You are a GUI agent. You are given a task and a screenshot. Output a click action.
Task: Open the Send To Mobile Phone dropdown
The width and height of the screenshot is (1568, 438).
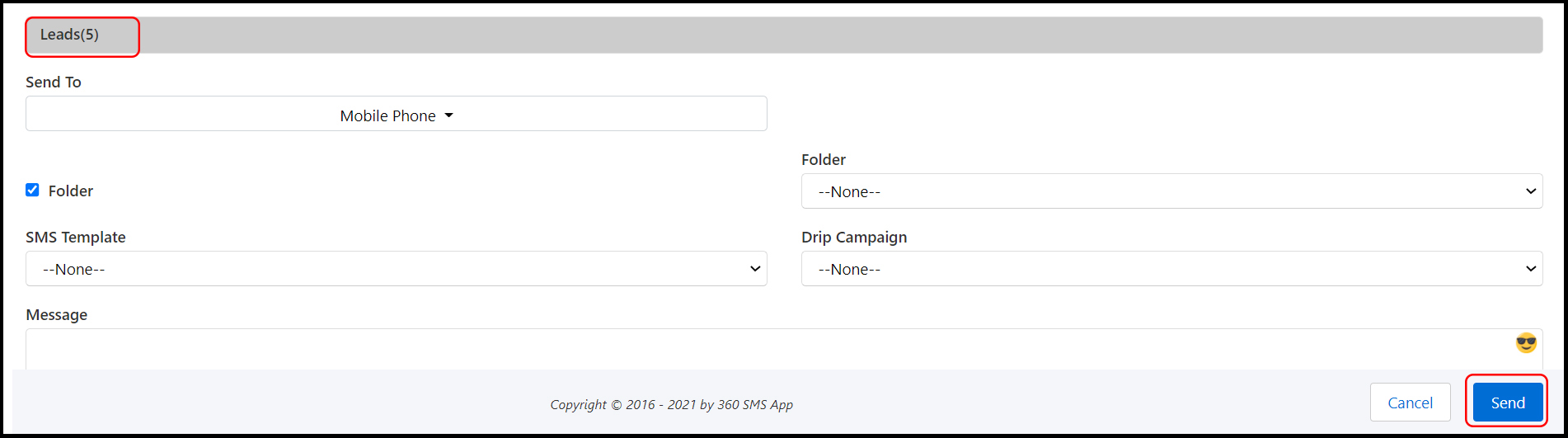[397, 114]
